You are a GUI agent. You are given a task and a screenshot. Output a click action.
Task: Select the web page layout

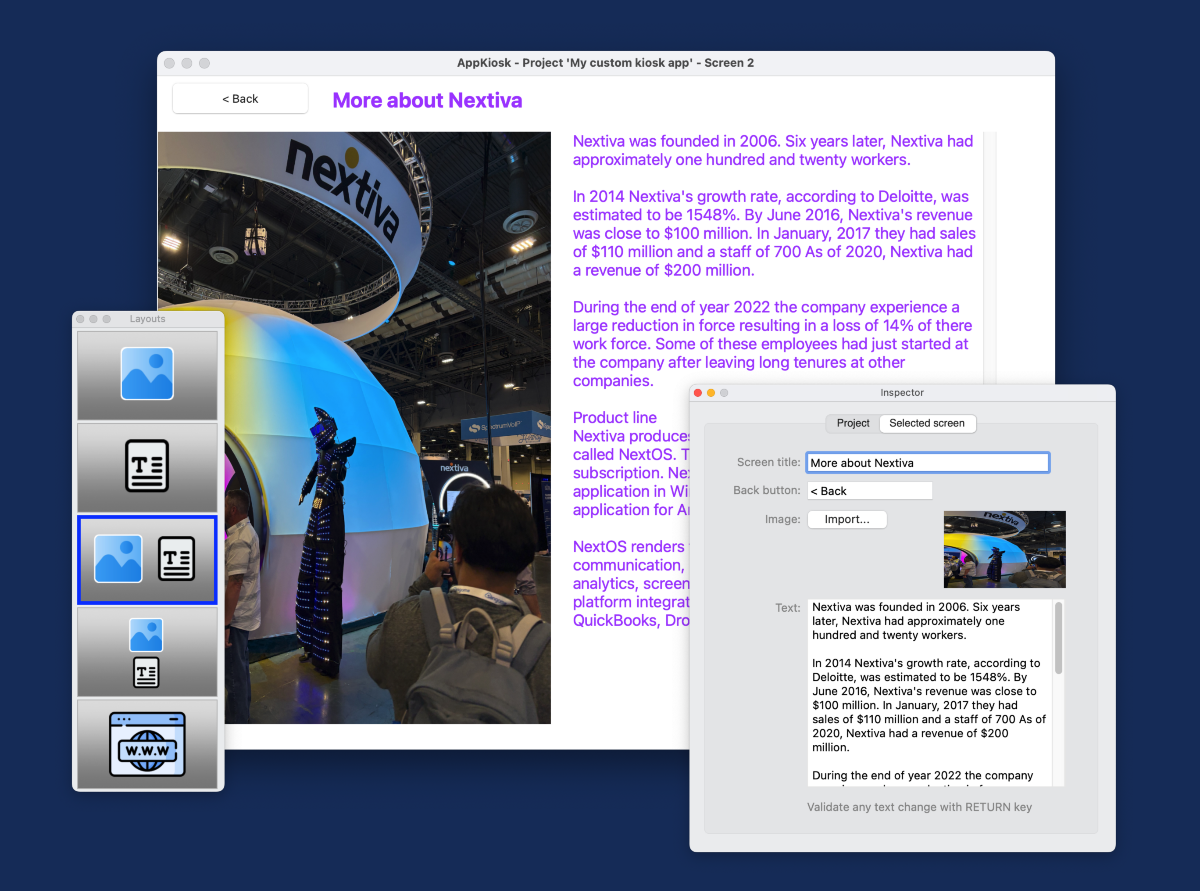coord(148,744)
